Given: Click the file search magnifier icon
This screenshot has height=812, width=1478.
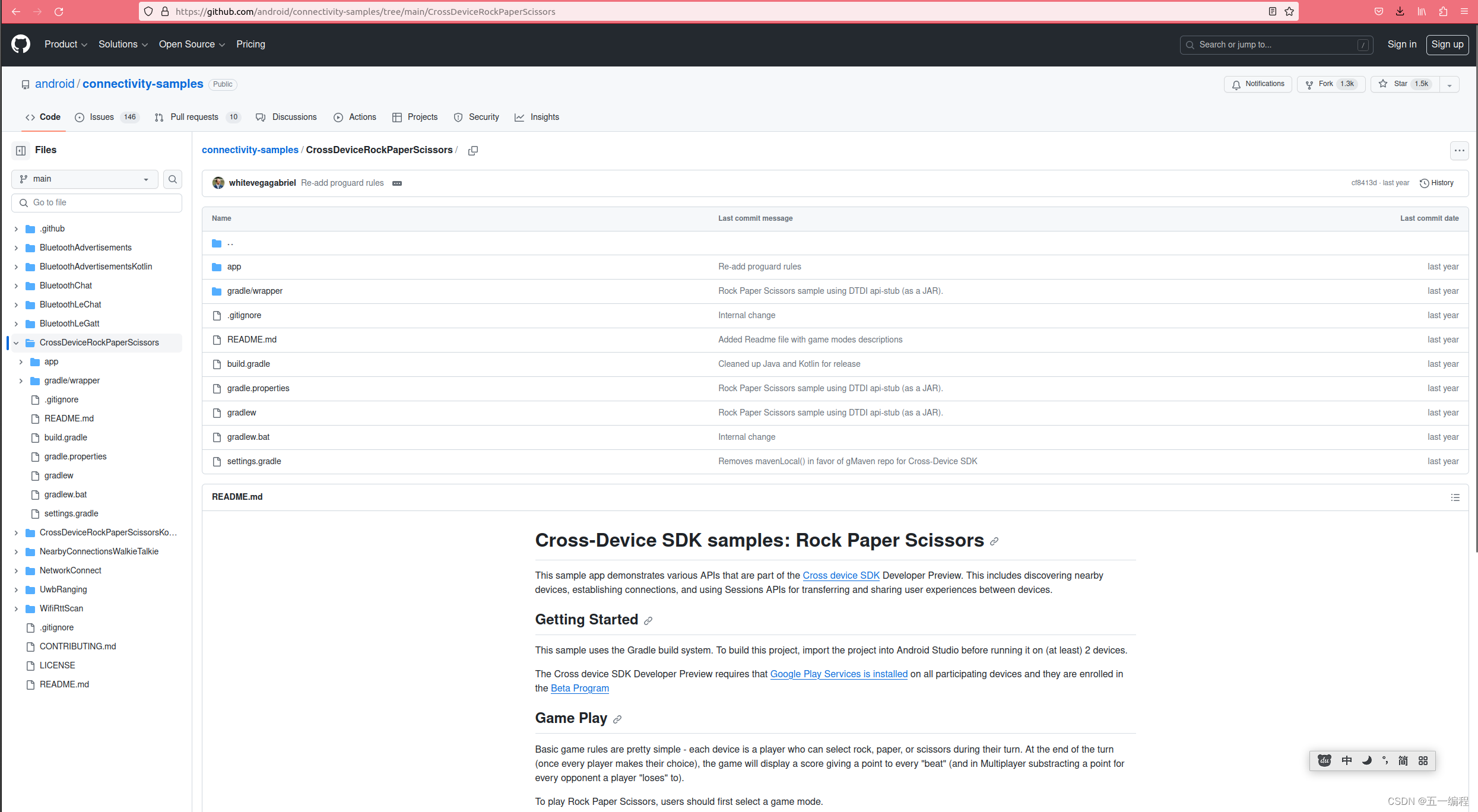Looking at the screenshot, I should coord(173,179).
